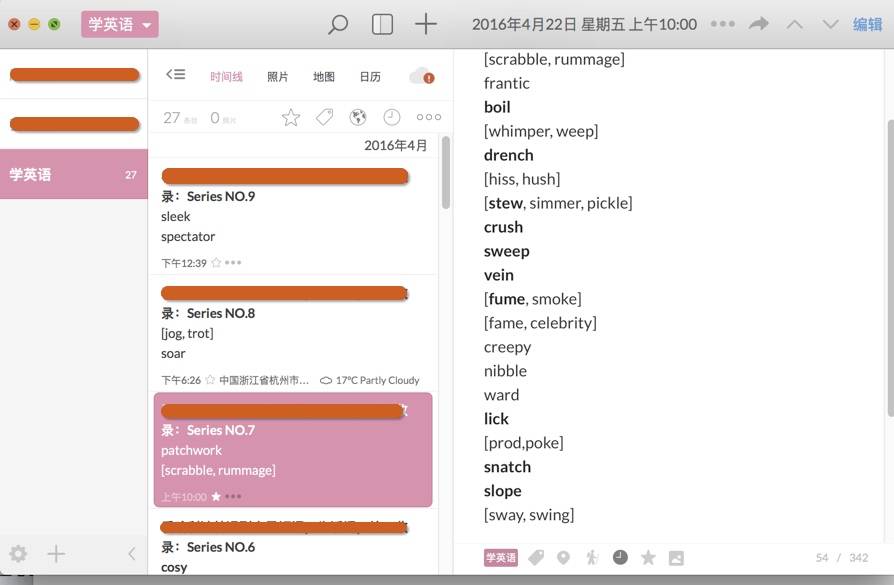Click the cloud sync warning icon

click(x=422, y=76)
